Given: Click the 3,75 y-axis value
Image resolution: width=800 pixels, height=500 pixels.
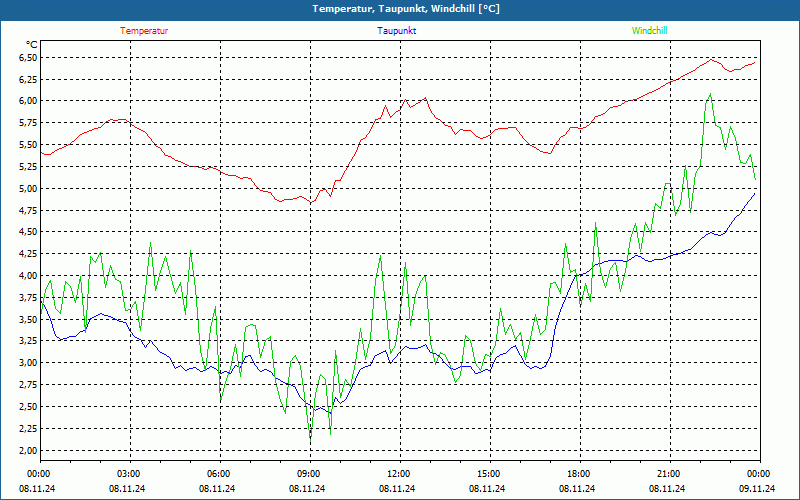Looking at the screenshot, I should pos(28,298).
